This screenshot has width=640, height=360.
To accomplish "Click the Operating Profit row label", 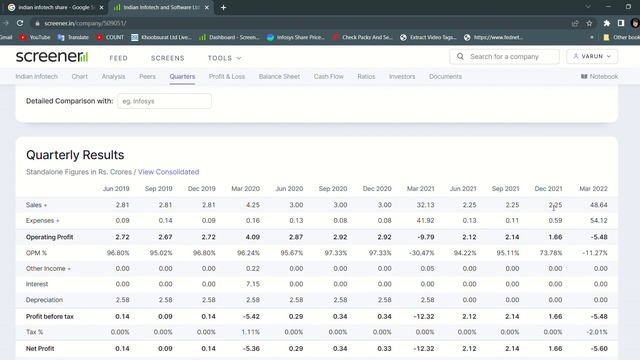I will (x=49, y=237).
